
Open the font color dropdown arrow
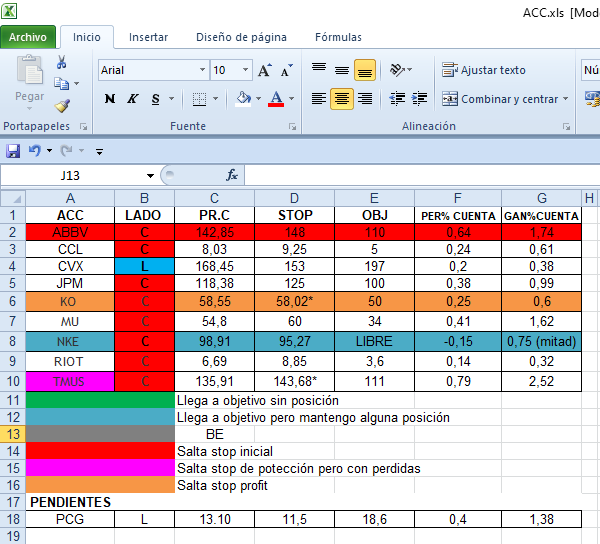tap(292, 99)
